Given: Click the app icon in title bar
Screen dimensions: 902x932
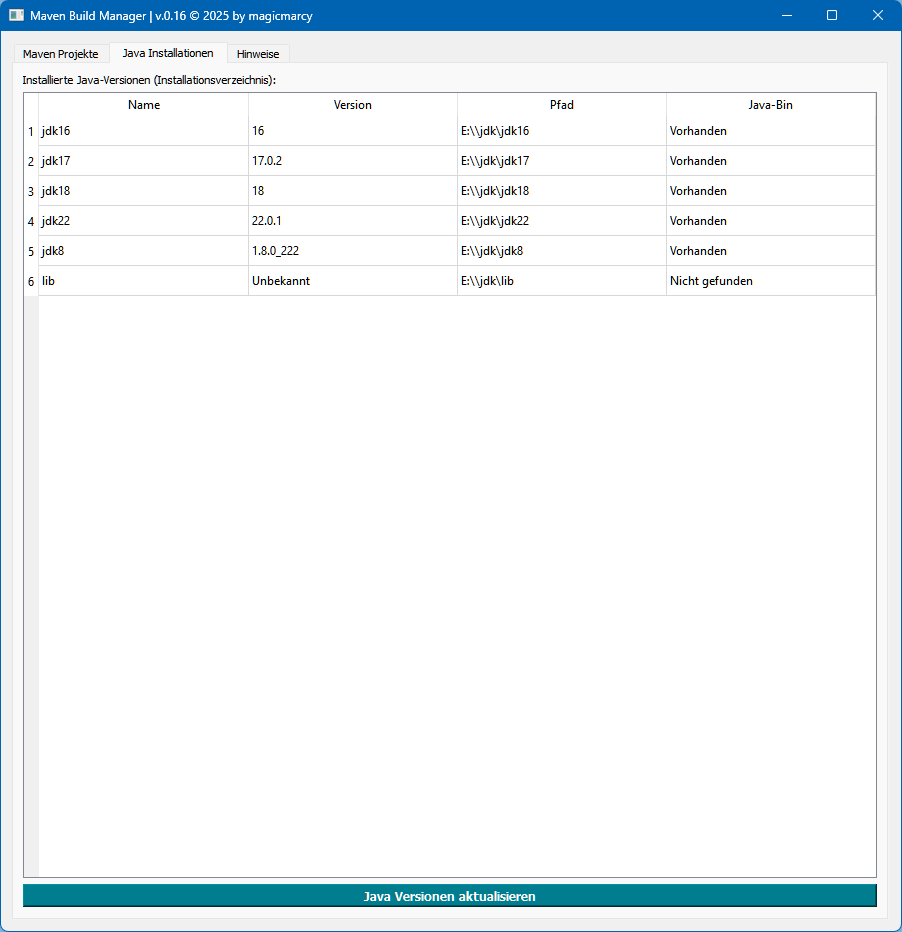Looking at the screenshot, I should (x=16, y=15).
